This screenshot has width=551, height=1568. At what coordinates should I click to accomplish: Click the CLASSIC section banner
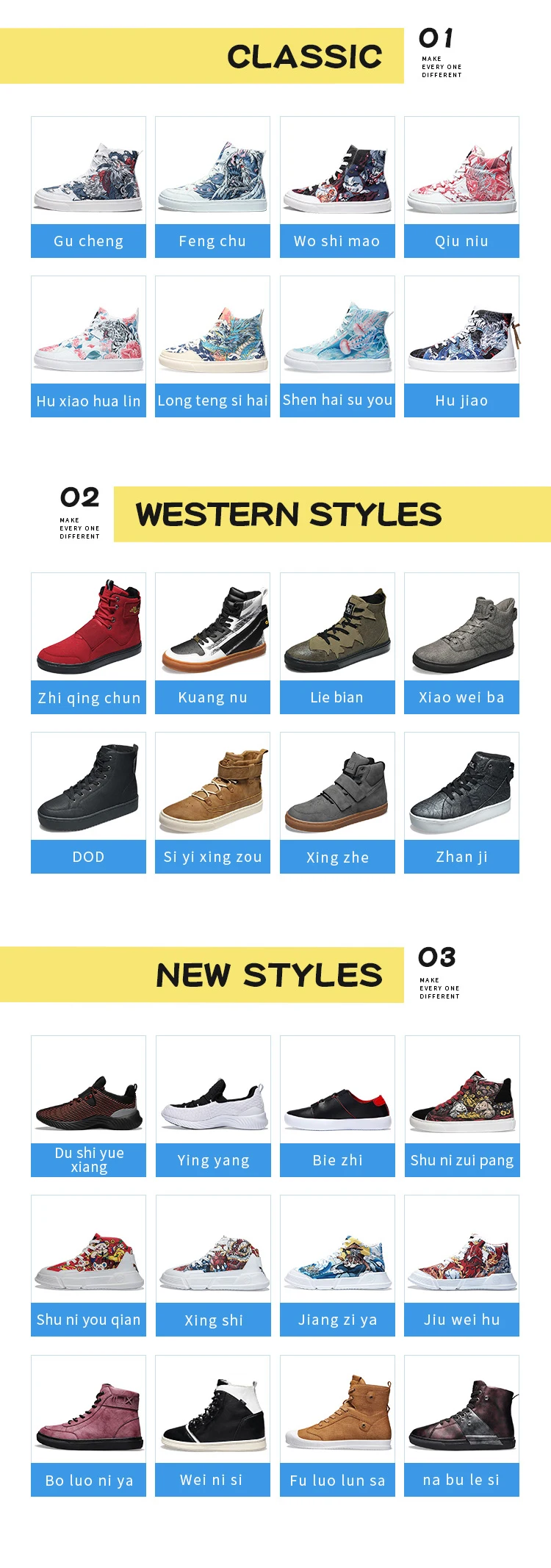(202, 56)
